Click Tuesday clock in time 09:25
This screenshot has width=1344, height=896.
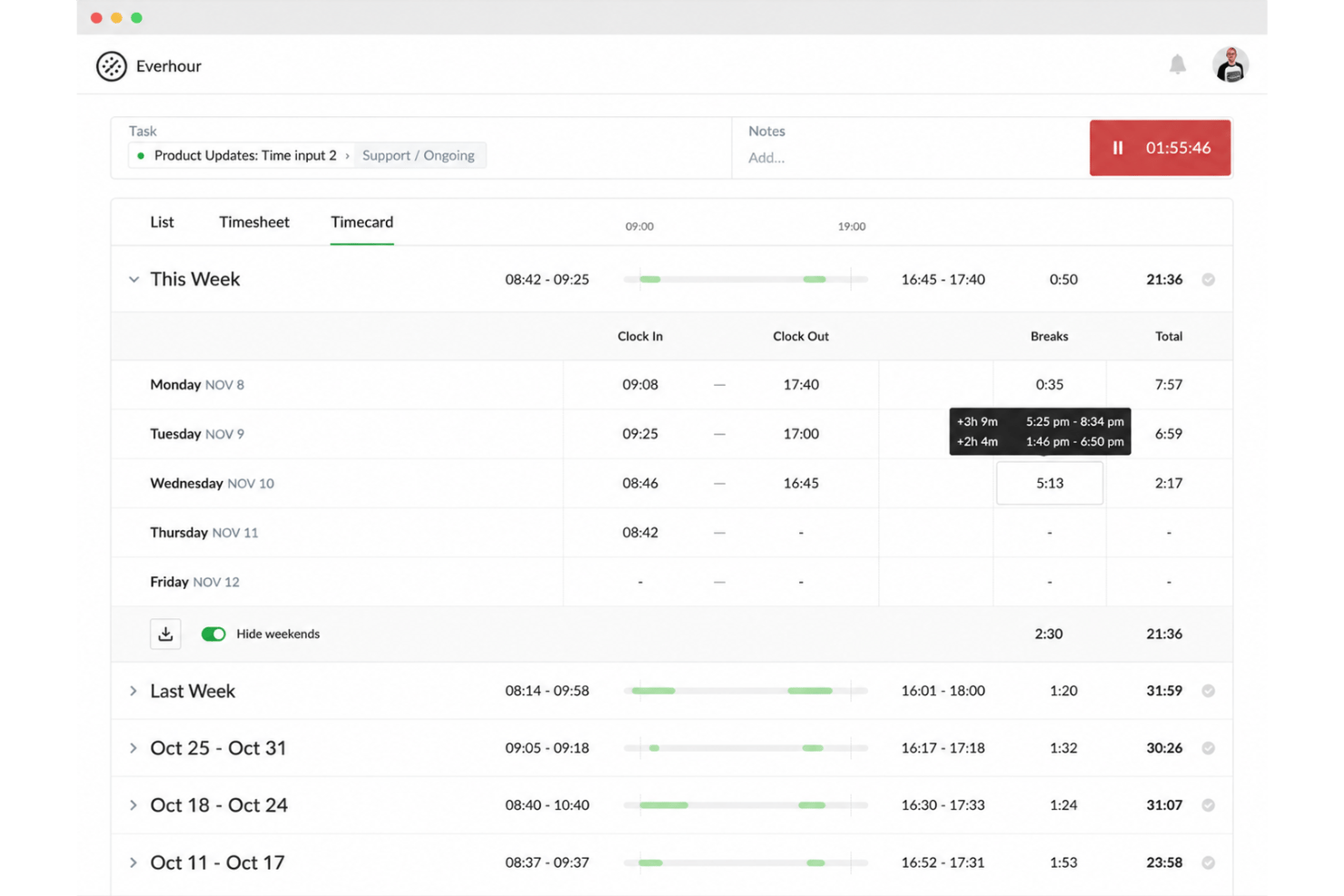[640, 434]
